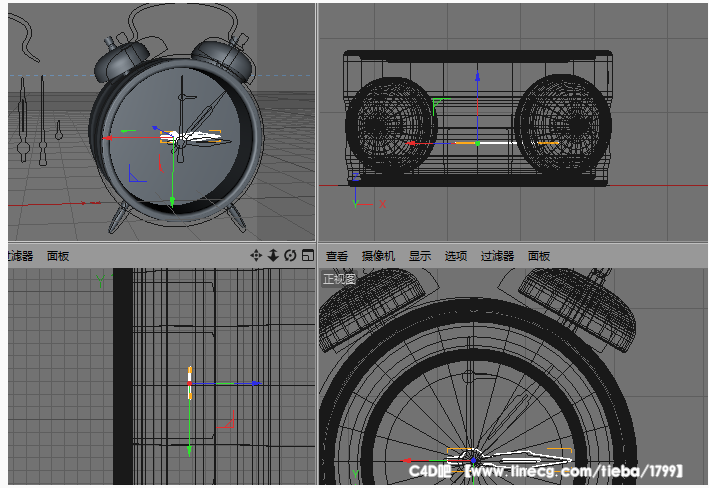
Task: Open the 面板 menu in the front viewport
Action: [539, 256]
